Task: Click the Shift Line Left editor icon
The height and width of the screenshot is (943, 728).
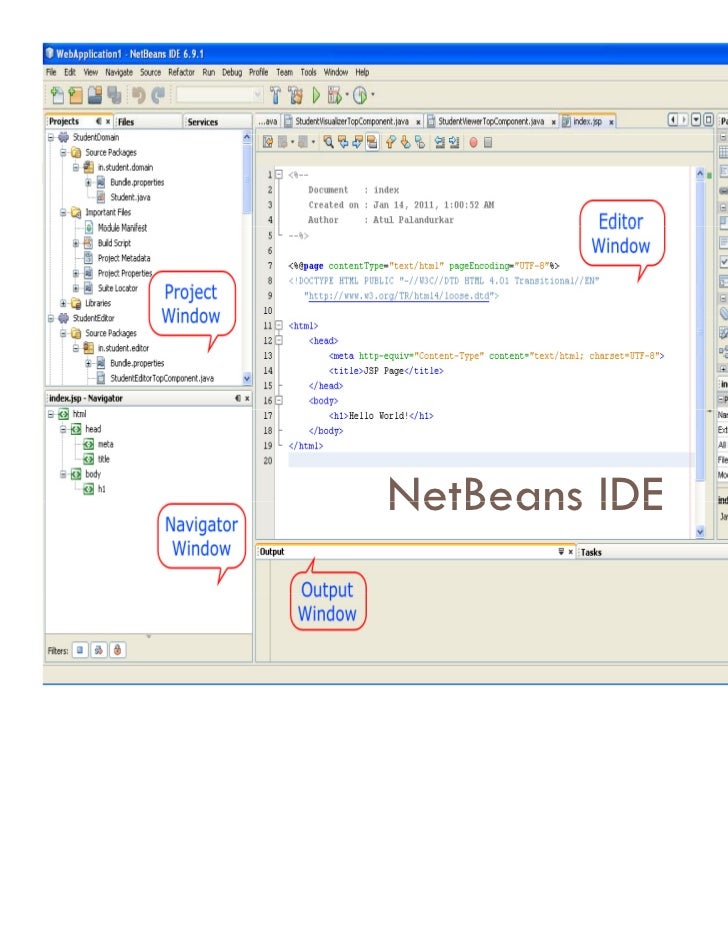Action: (x=439, y=143)
